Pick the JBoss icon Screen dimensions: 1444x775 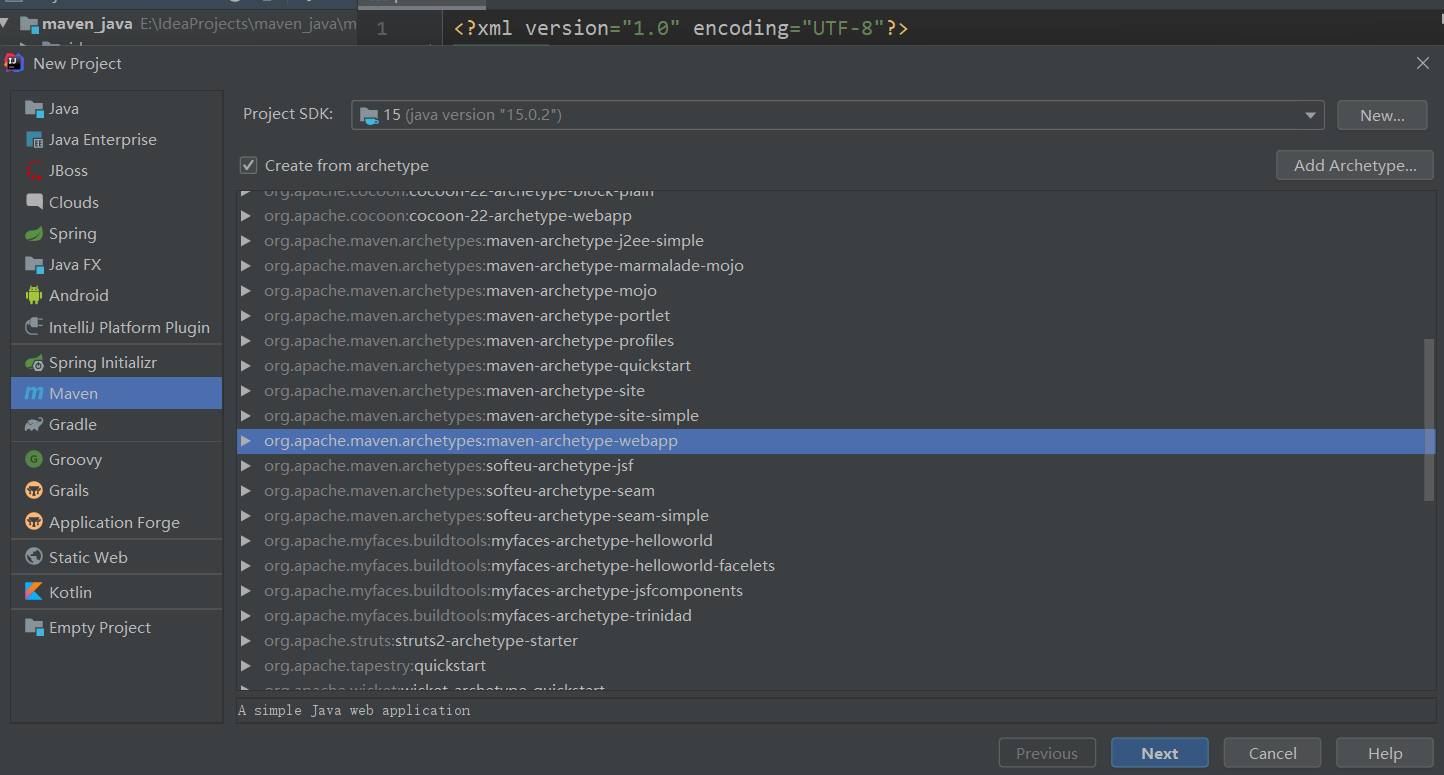point(34,171)
